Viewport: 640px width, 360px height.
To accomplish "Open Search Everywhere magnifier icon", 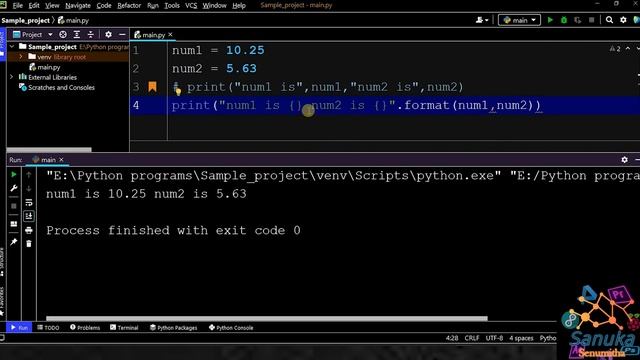I will point(609,20).
